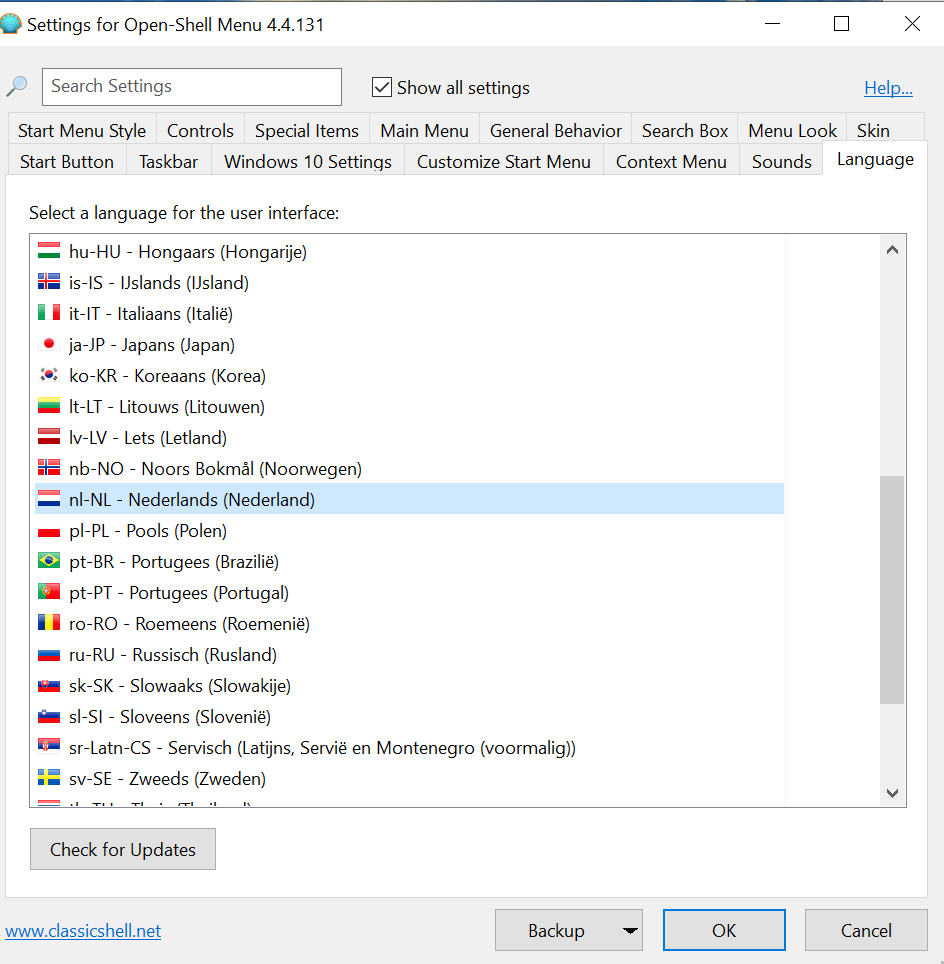Click the Brazilian flag icon
The height and width of the screenshot is (964, 944).
point(49,561)
